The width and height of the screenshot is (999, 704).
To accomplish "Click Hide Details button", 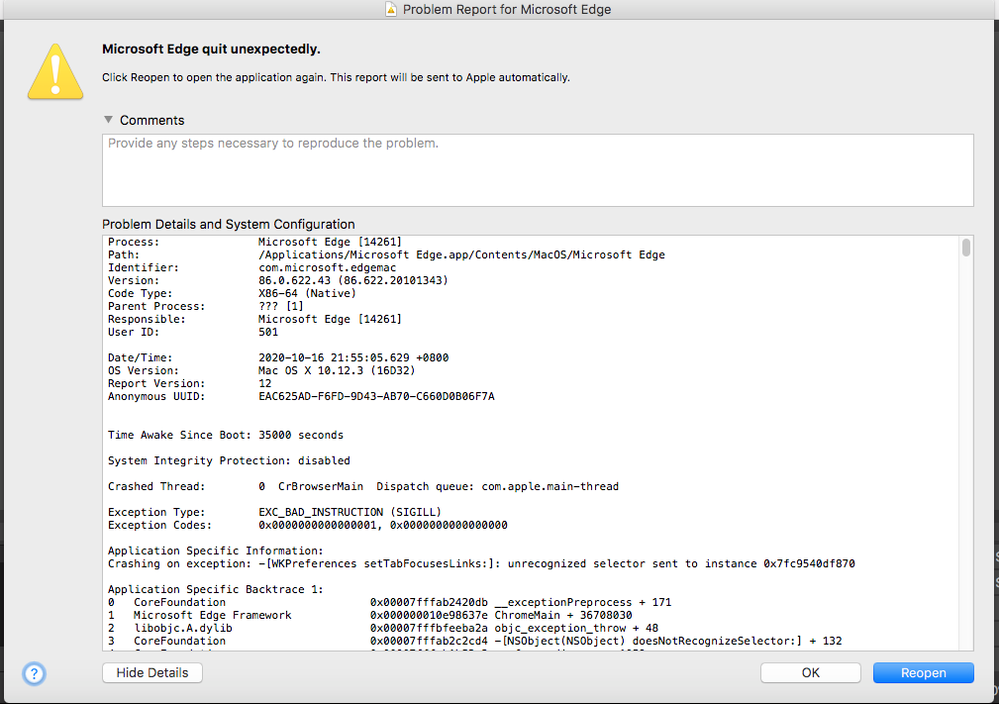I will tap(152, 673).
